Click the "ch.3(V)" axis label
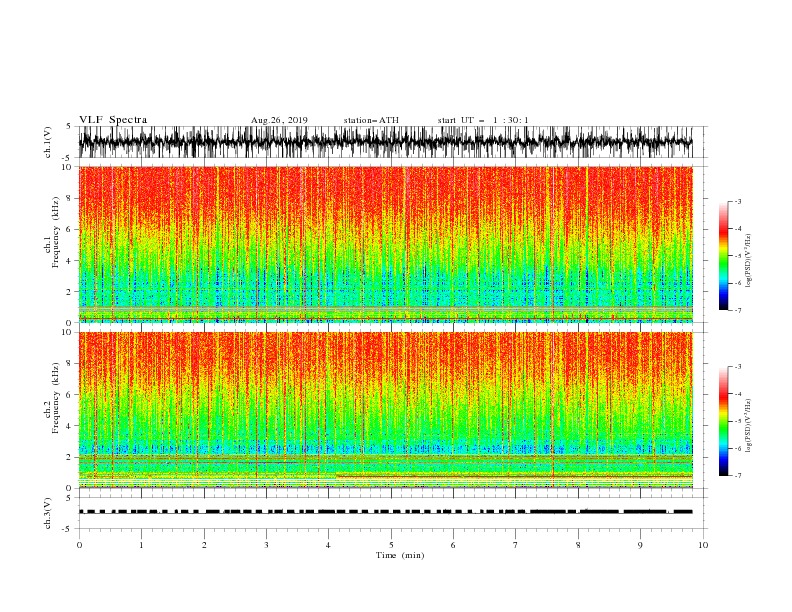Screen dimensions: 792x612 click(48, 513)
